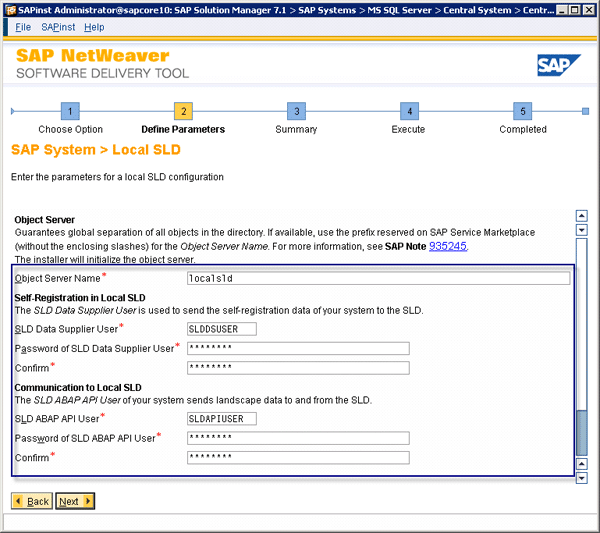Click Password of SLD ABAP API User field
The image size is (600, 533).
tap(298, 438)
